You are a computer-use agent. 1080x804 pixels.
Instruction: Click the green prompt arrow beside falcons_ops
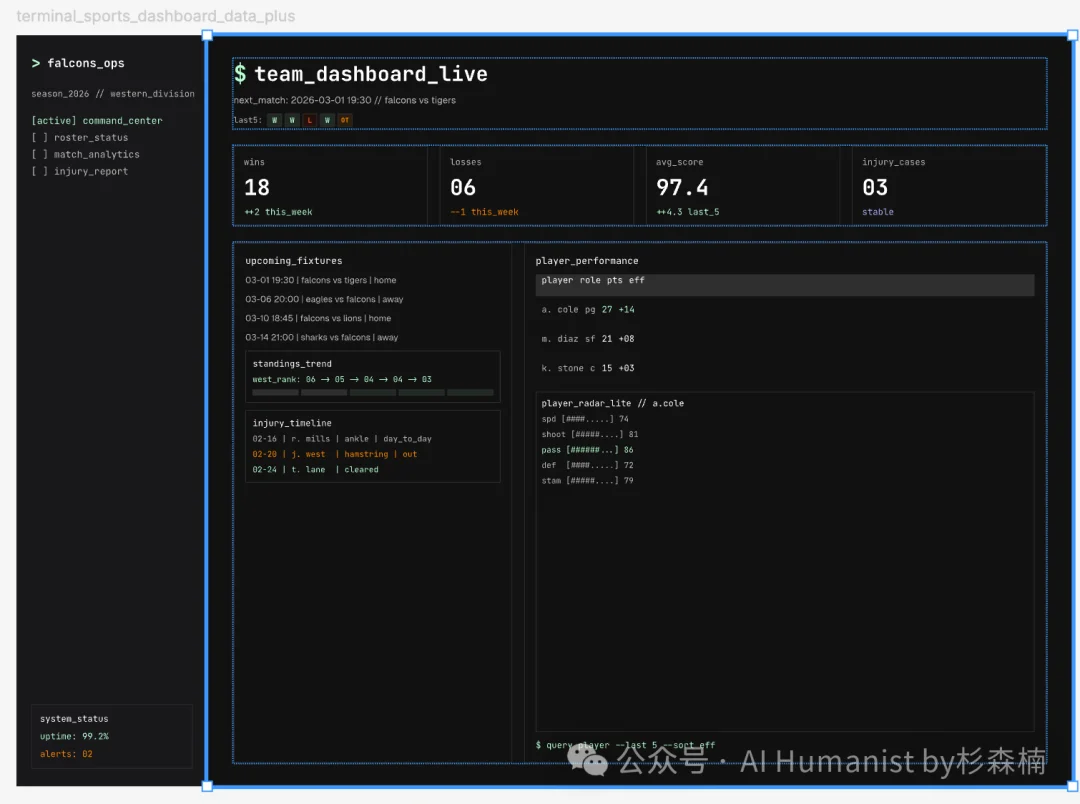pos(35,62)
